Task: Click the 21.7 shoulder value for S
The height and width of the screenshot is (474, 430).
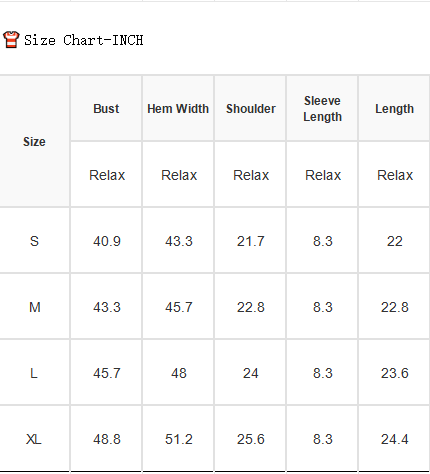Action: pyautogui.click(x=251, y=241)
